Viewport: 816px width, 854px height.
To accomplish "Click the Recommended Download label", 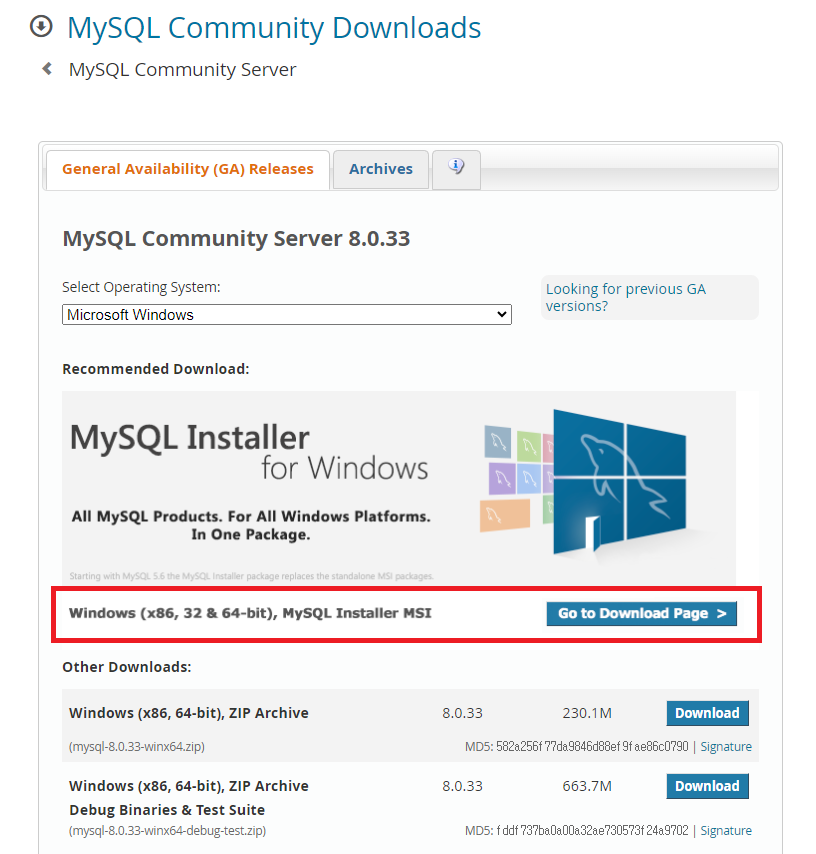I will click(156, 369).
